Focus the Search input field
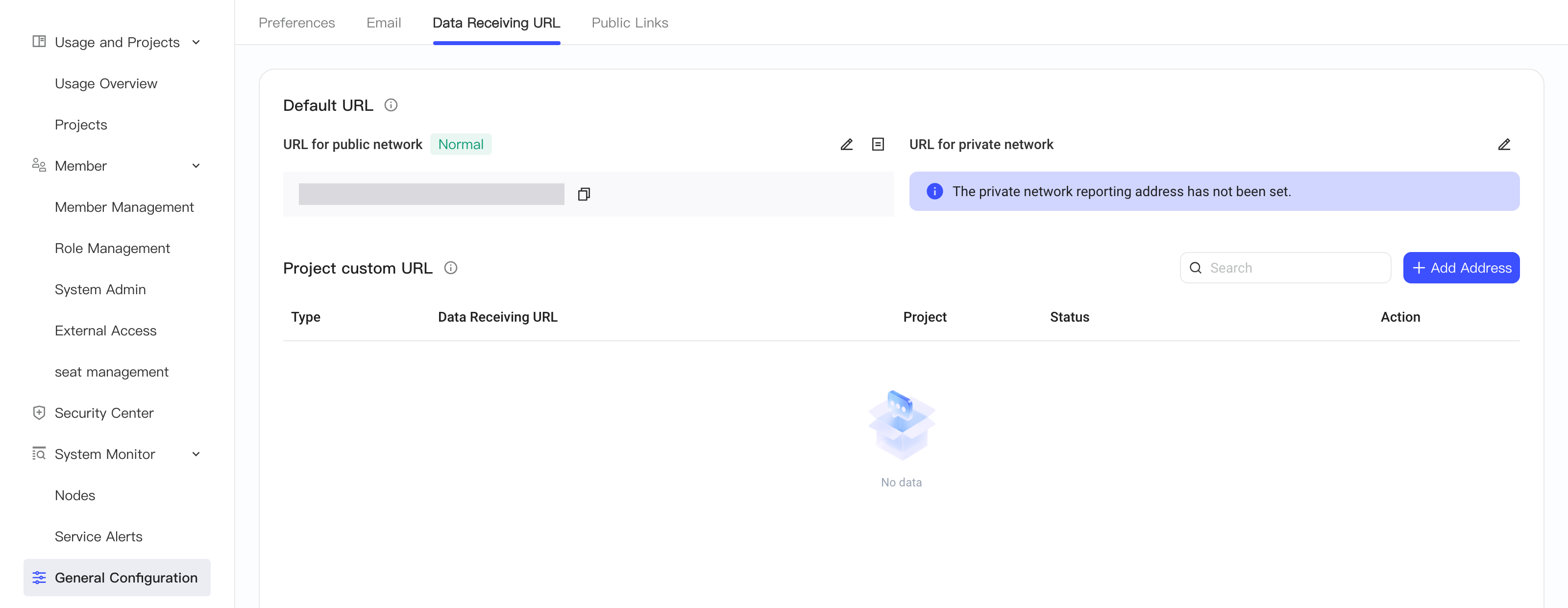This screenshot has width=1568, height=608. (x=1286, y=268)
